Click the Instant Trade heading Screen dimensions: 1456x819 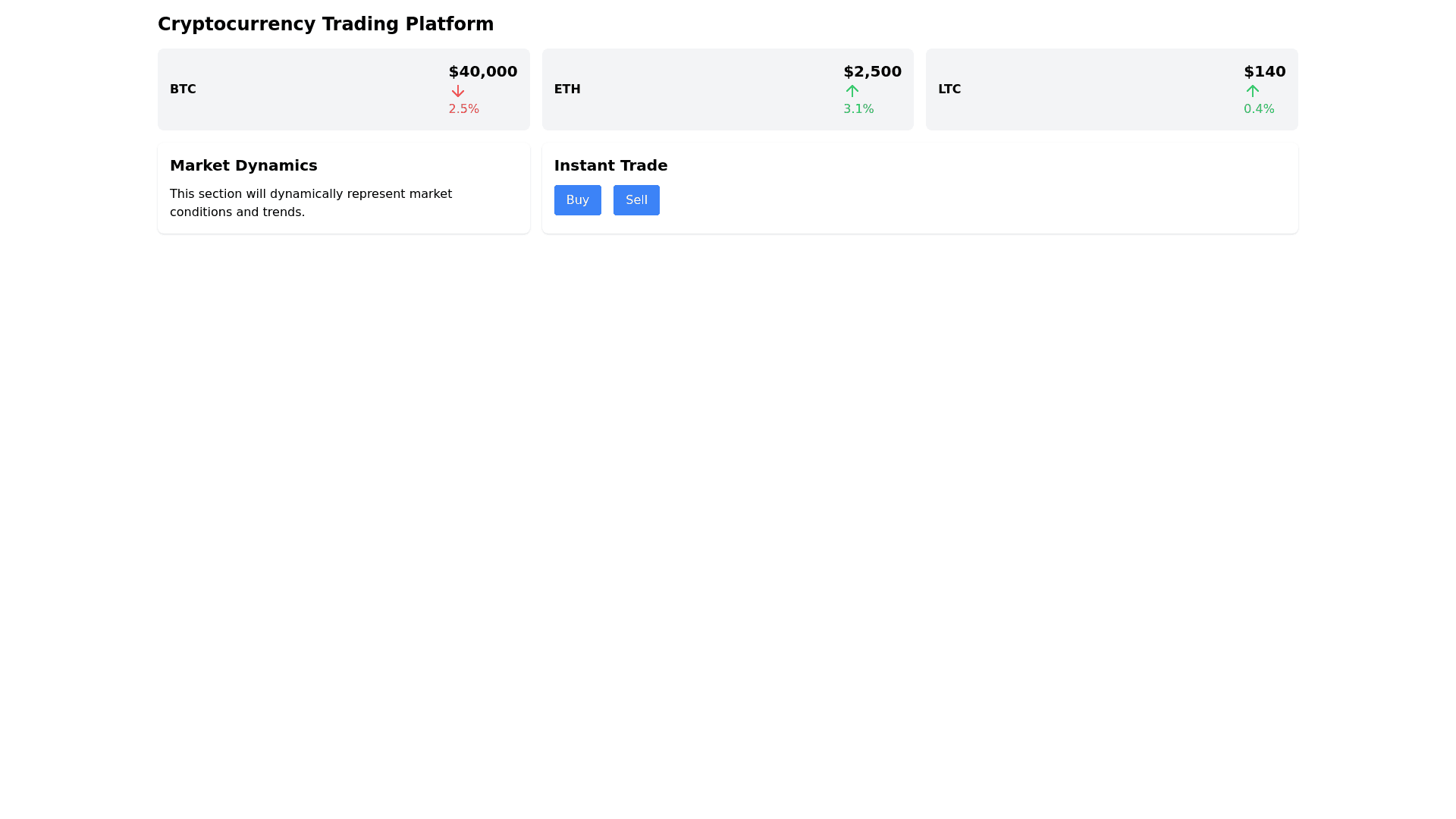click(610, 165)
